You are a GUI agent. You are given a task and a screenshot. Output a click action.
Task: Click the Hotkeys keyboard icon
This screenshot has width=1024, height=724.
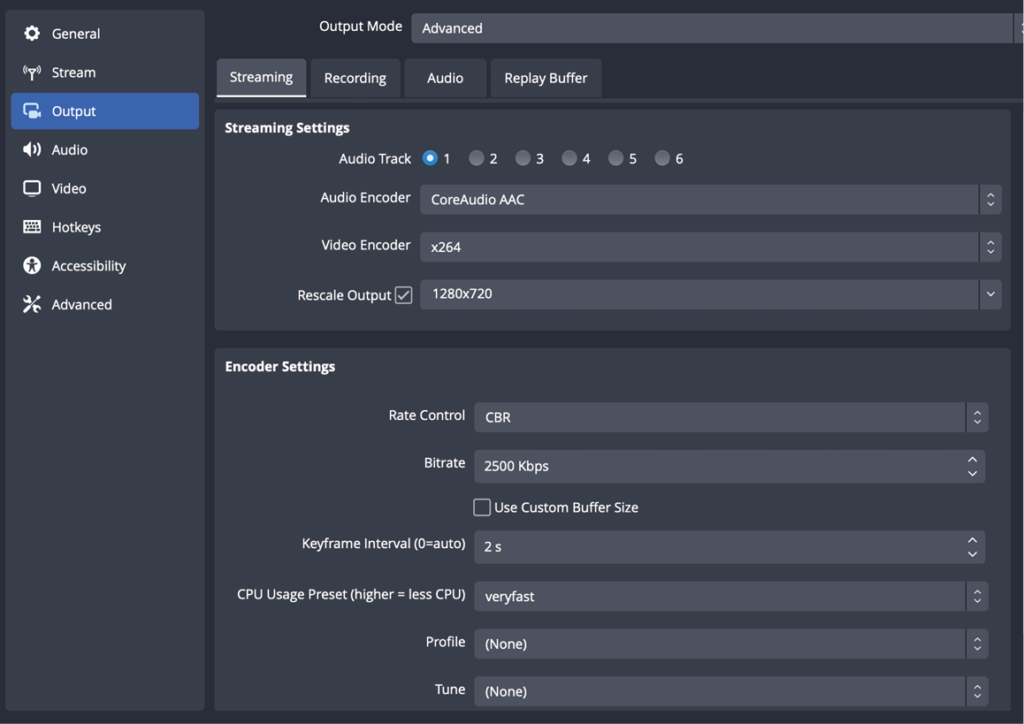pos(32,227)
